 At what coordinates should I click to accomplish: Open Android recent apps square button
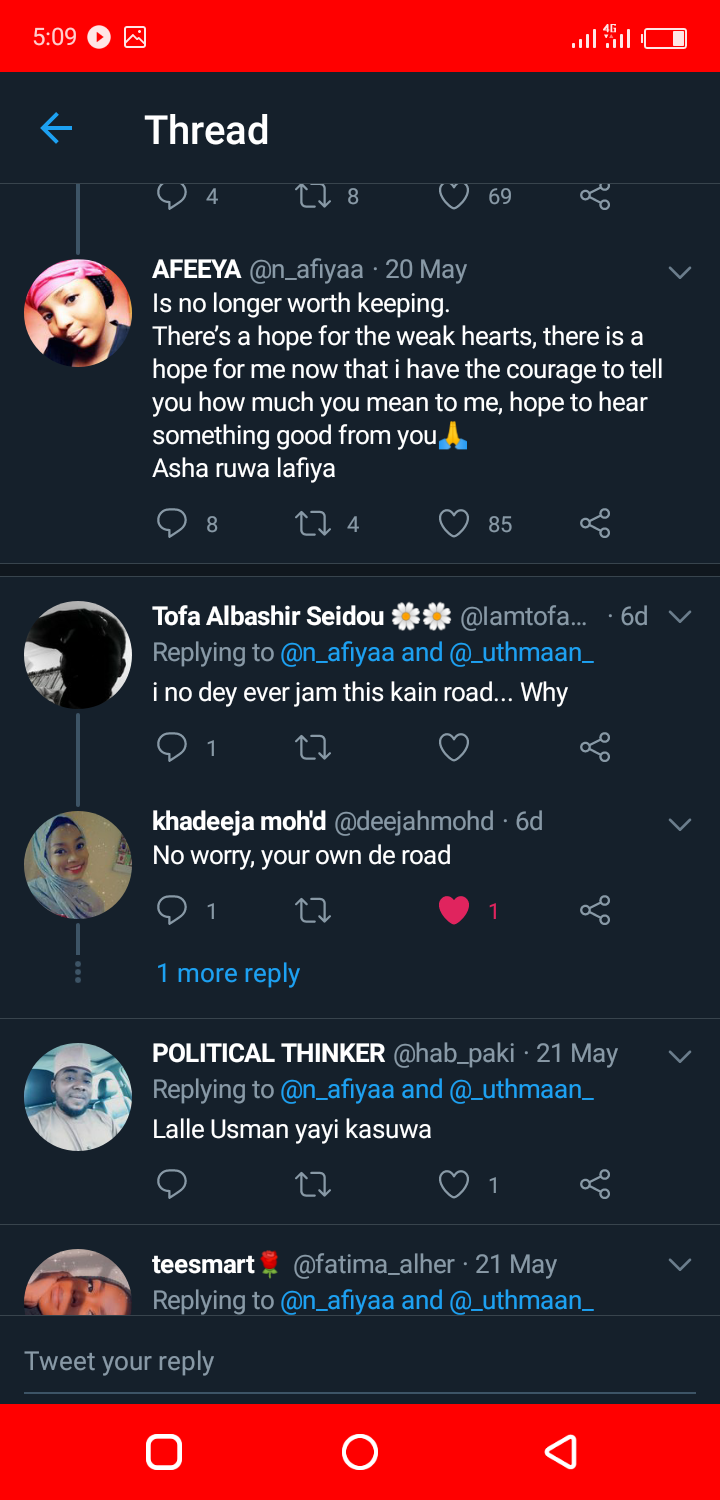[164, 1451]
